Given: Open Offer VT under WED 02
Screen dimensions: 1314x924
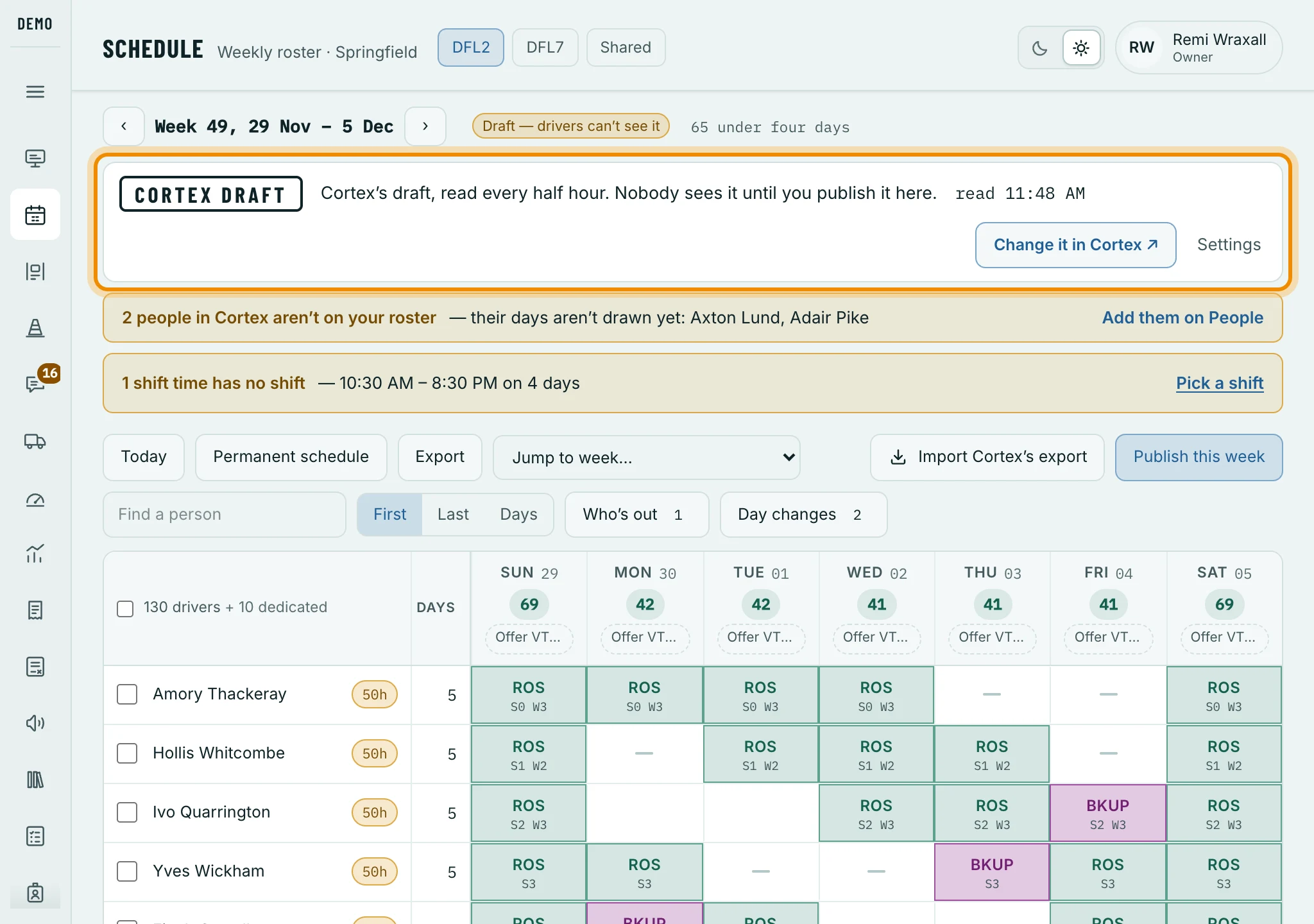Looking at the screenshot, I should click(x=876, y=638).
